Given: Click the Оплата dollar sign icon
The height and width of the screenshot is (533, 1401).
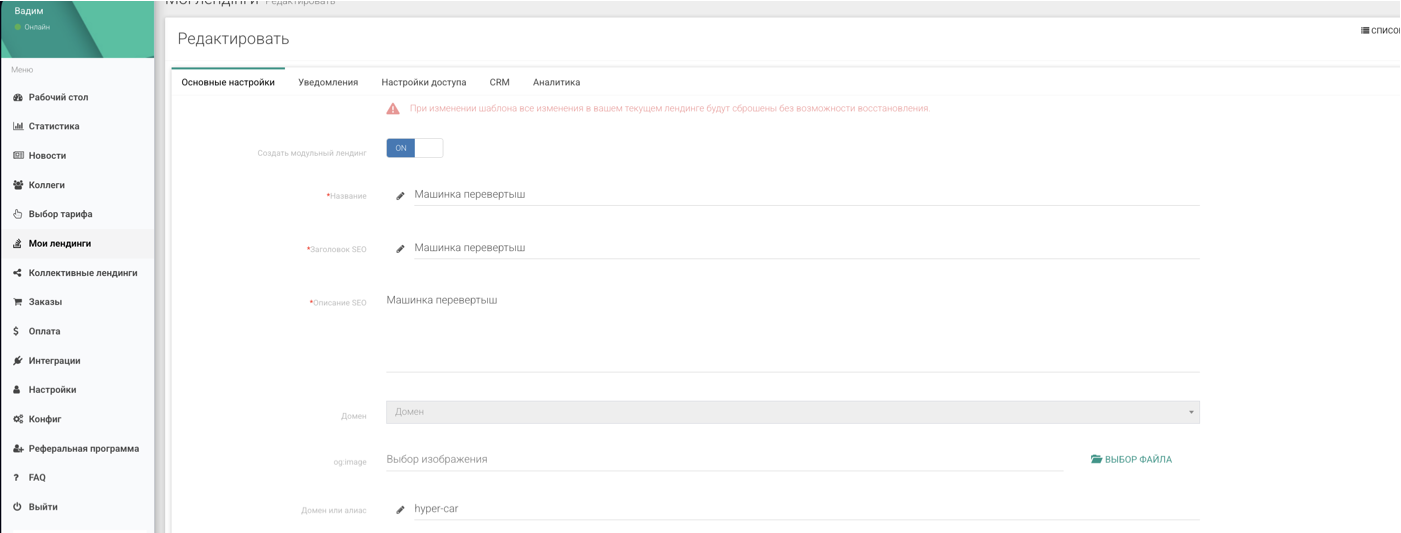Looking at the screenshot, I should [17, 331].
